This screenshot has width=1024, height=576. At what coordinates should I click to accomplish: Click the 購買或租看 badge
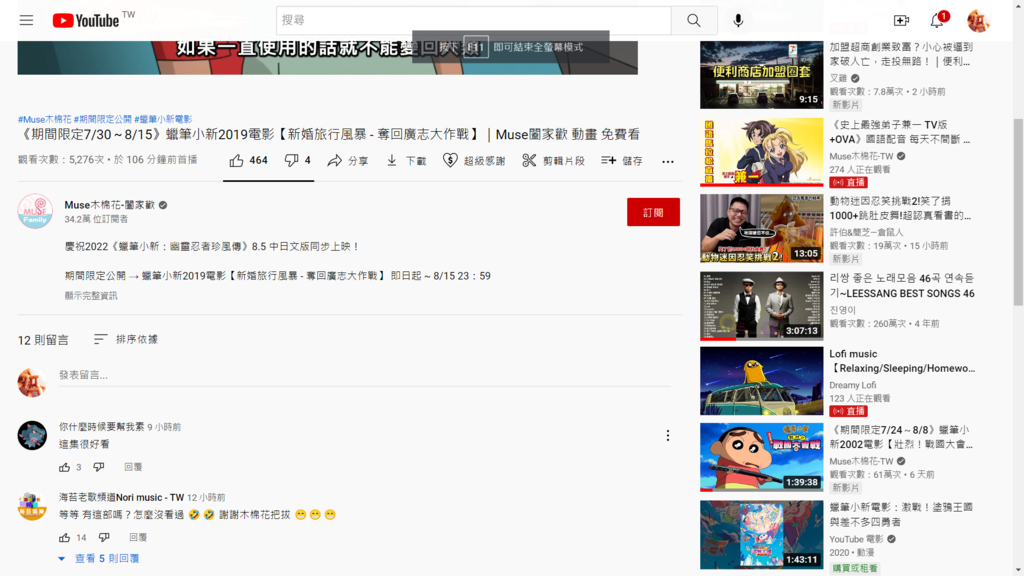click(855, 568)
